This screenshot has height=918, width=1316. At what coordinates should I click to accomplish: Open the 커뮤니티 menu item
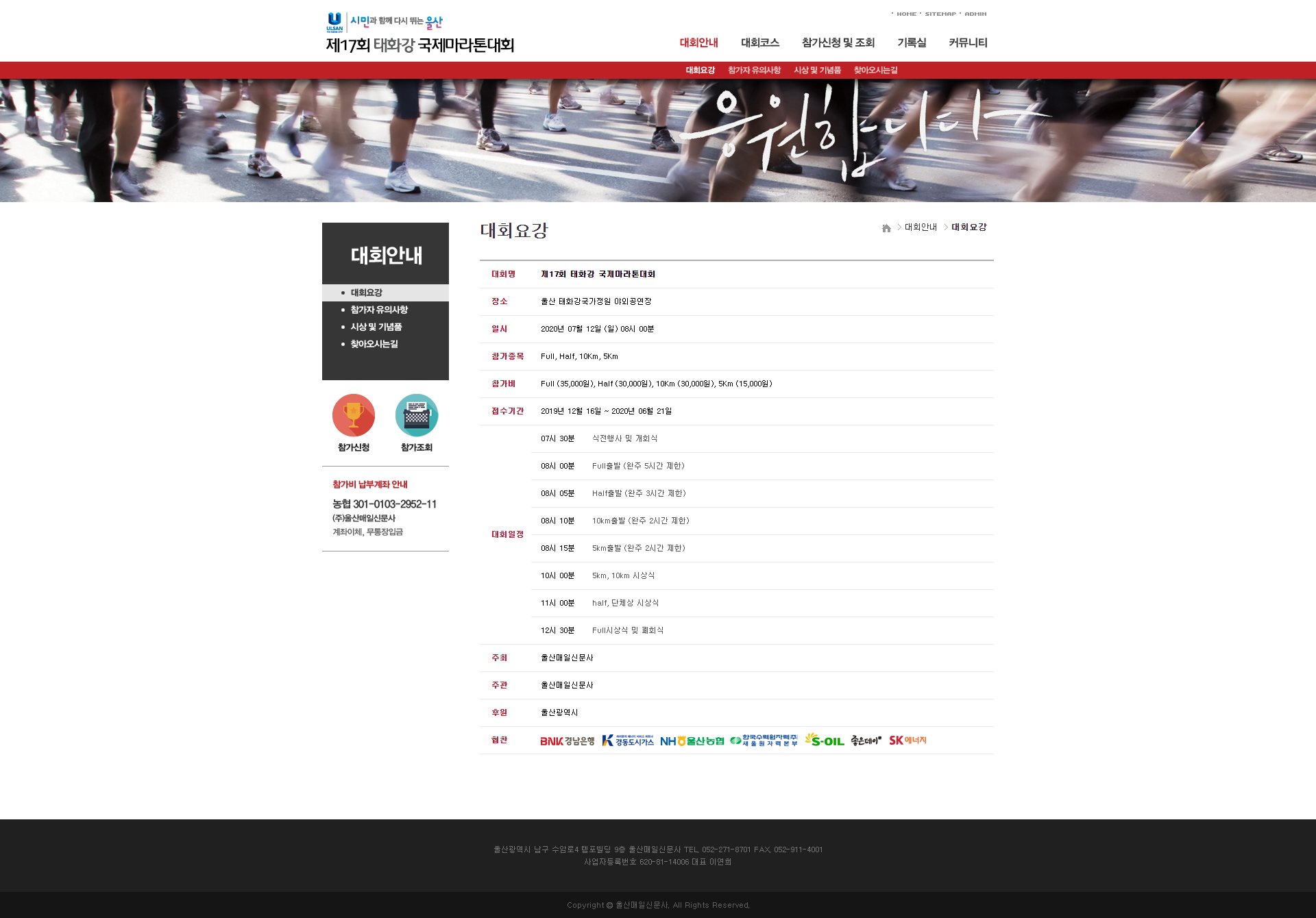pos(968,42)
